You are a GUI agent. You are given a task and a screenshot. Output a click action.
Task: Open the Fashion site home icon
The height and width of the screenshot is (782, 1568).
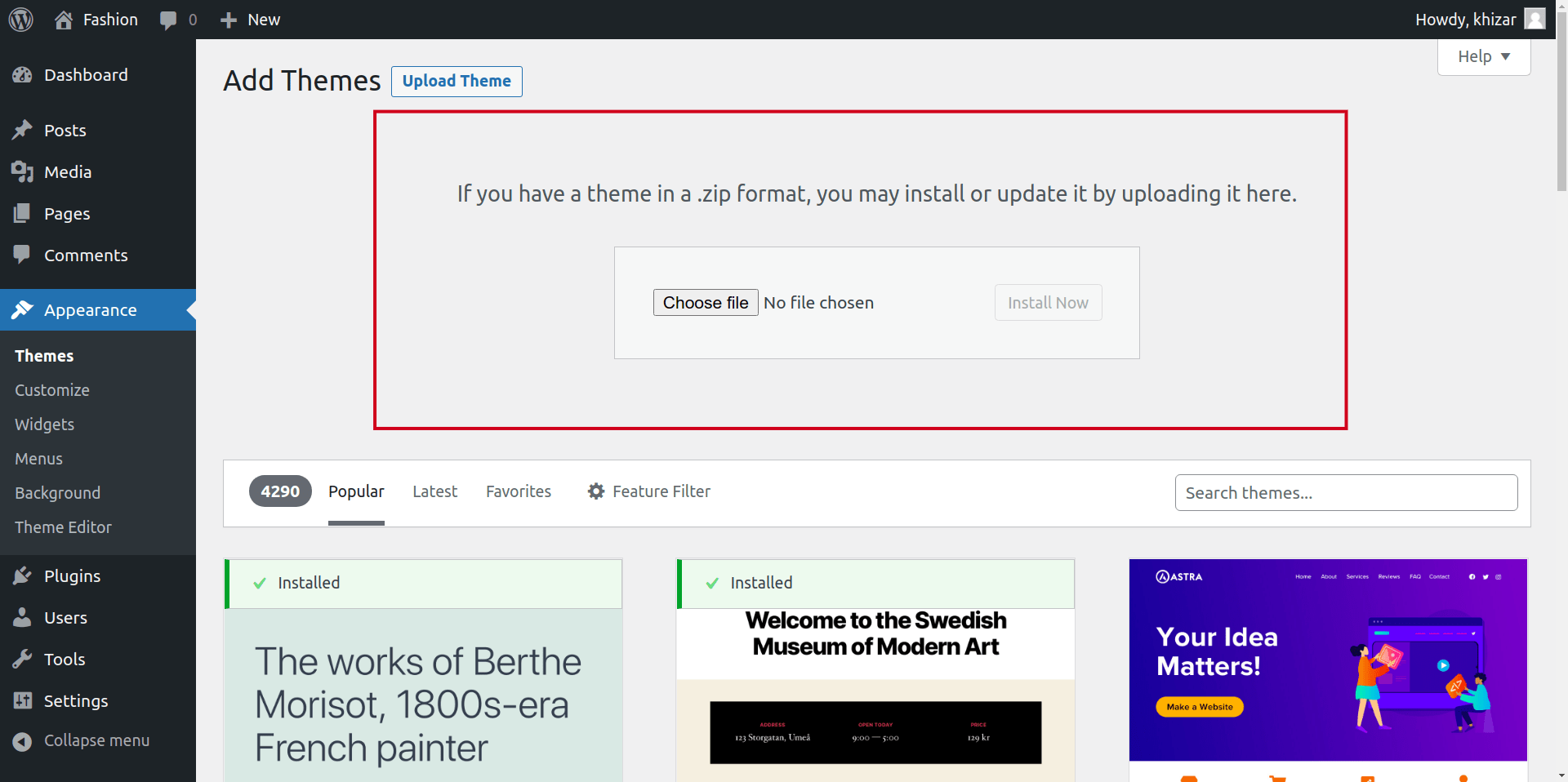[x=64, y=20]
